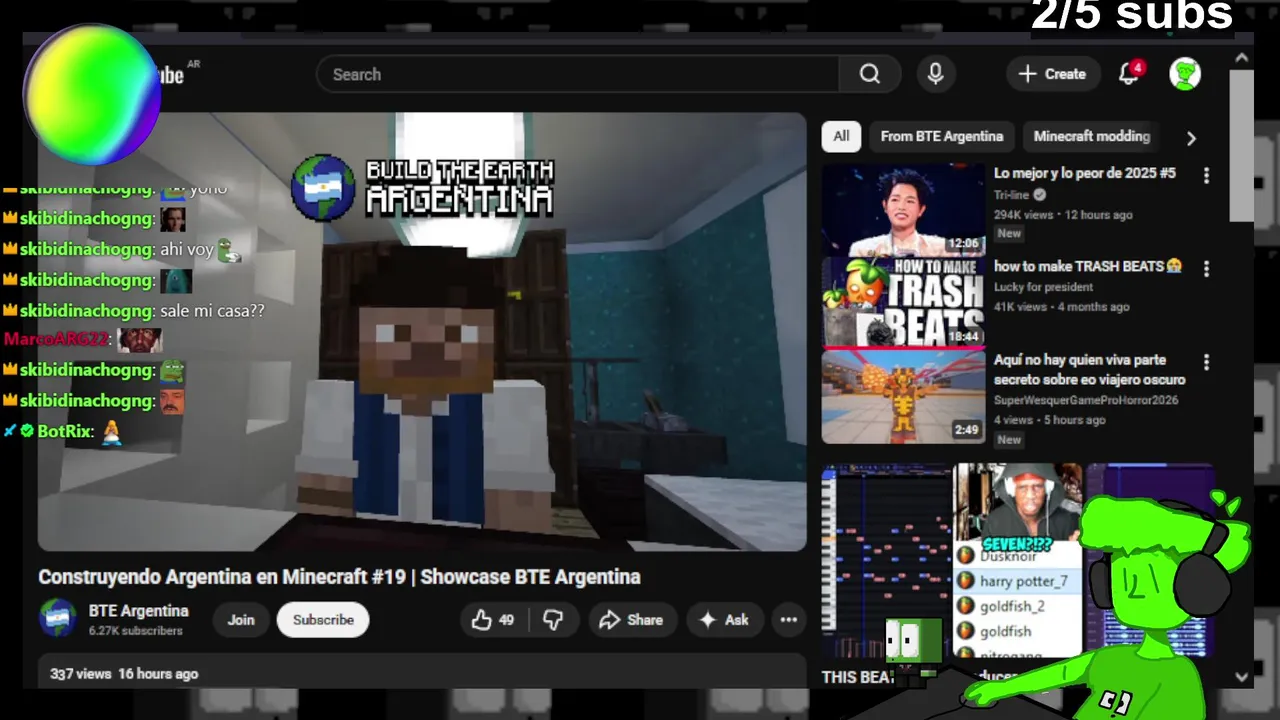Click 337 views 16 hours ago text
Screen dimensions: 1280x720
pos(124,674)
